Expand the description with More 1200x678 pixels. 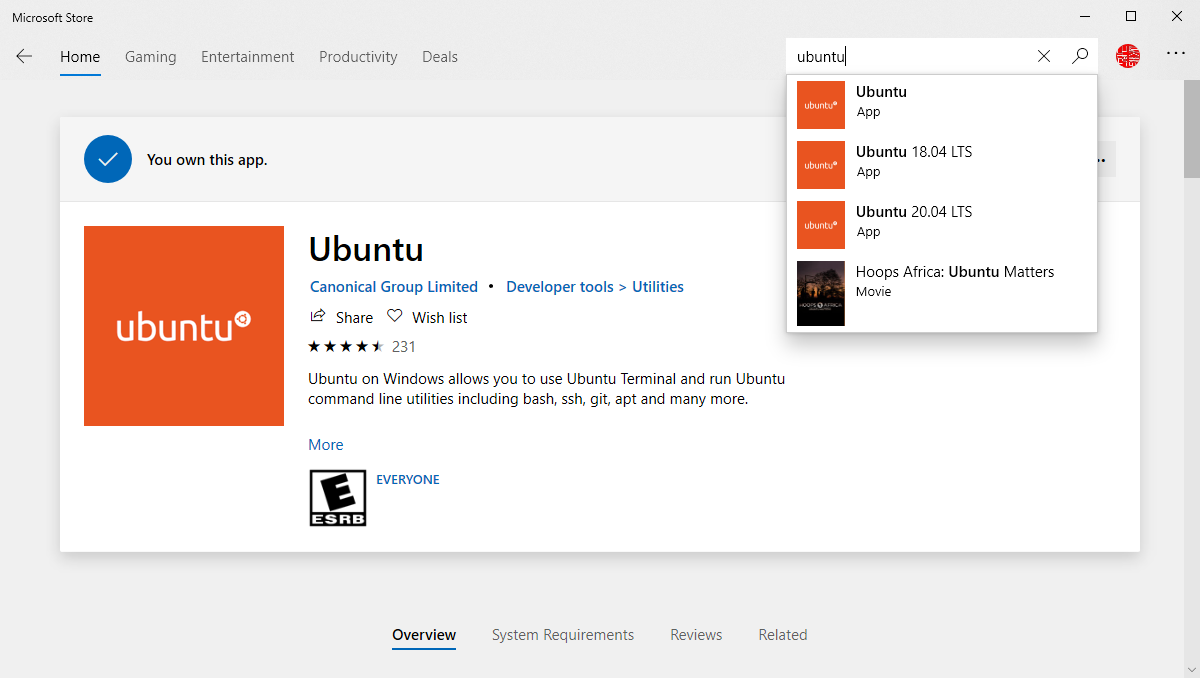coord(326,445)
